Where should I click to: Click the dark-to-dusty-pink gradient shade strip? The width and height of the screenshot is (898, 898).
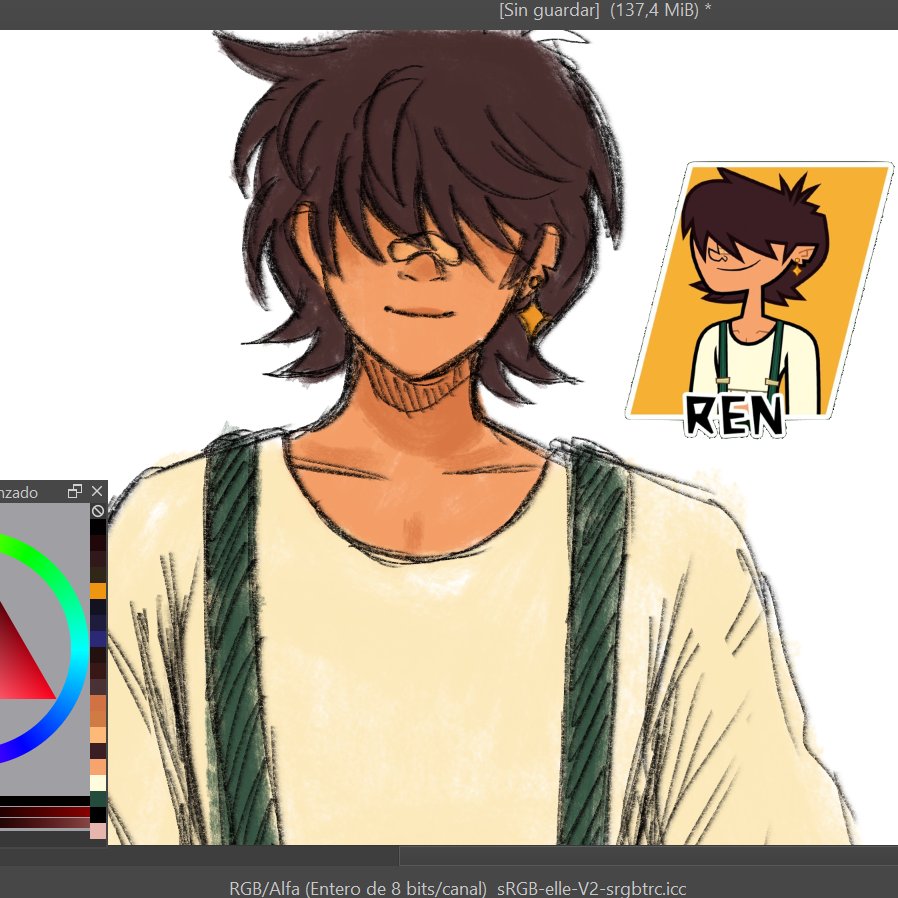pos(45,823)
